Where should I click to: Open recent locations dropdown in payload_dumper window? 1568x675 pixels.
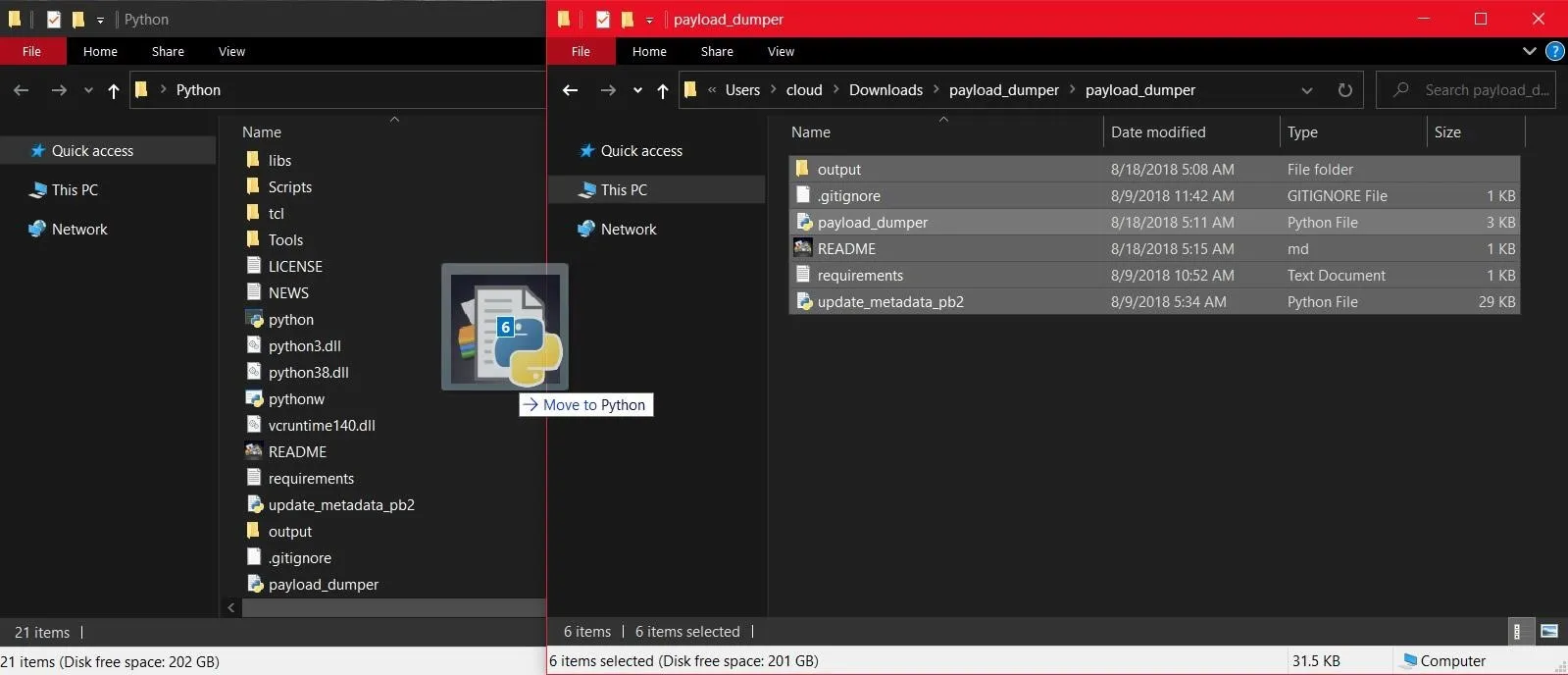637,90
